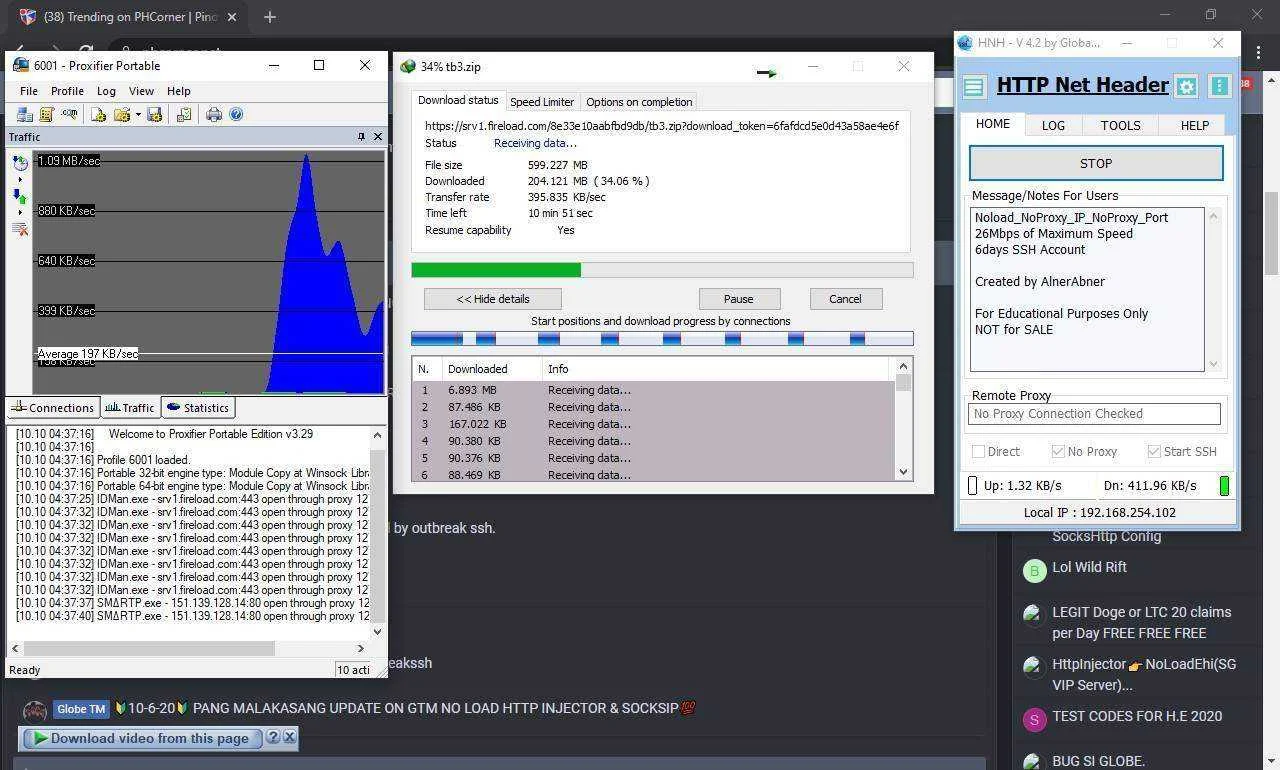This screenshot has height=770, width=1280.
Task: Expand the arrow below the up/down arrows icon
Action: (20, 212)
